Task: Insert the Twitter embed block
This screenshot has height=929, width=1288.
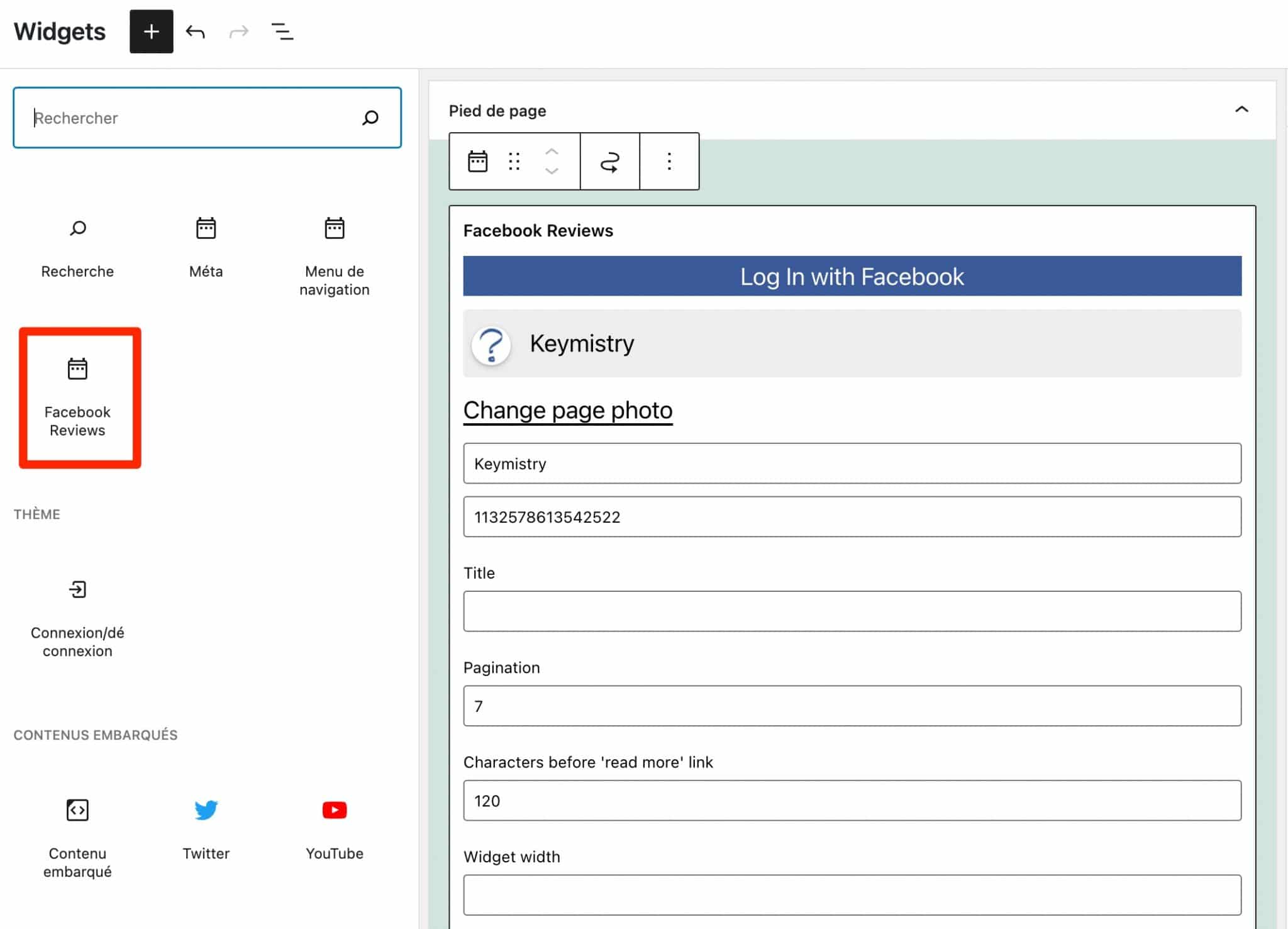Action: pos(206,830)
